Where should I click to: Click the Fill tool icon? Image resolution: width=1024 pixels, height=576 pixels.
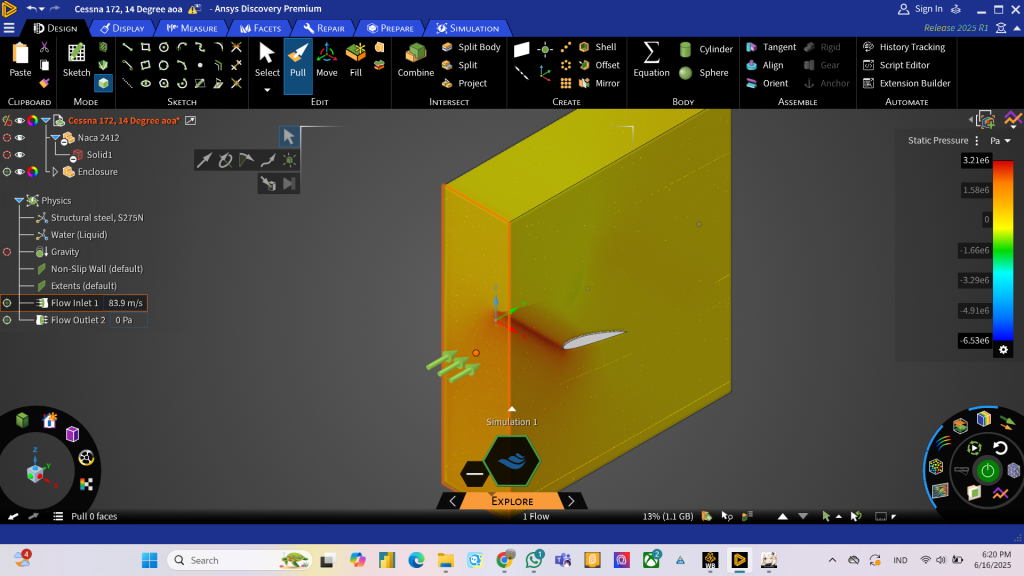pos(355,60)
